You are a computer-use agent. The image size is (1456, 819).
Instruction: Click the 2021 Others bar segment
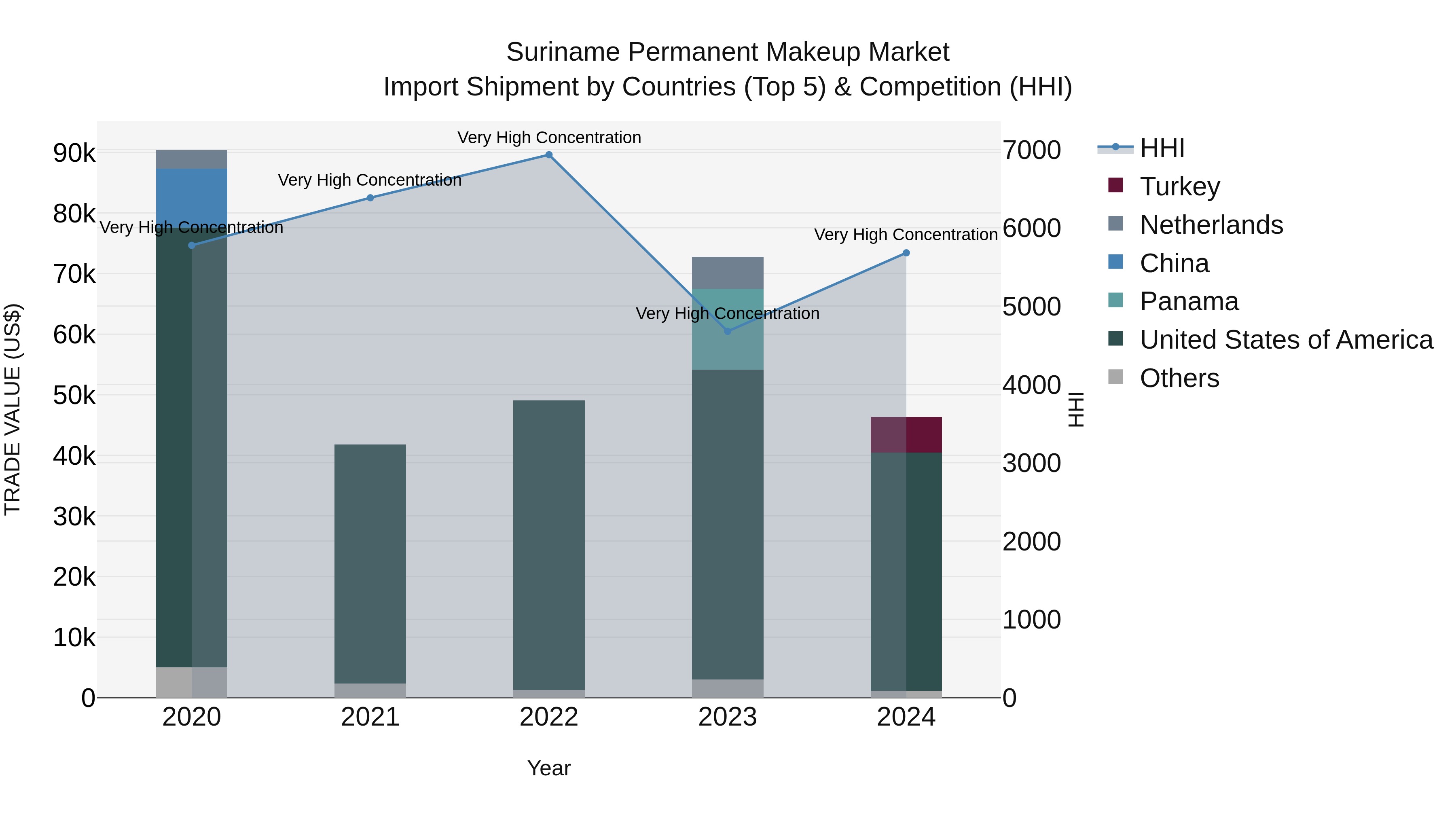tap(370, 691)
